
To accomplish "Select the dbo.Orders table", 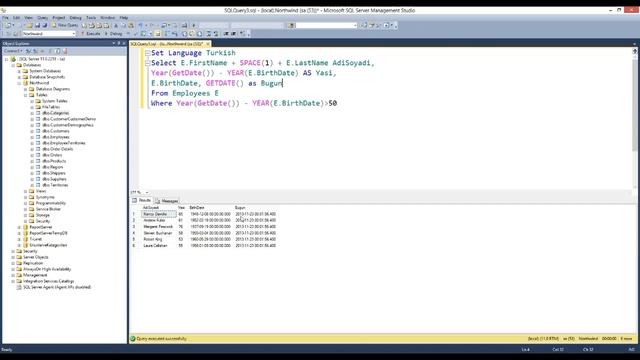I will coord(52,155).
